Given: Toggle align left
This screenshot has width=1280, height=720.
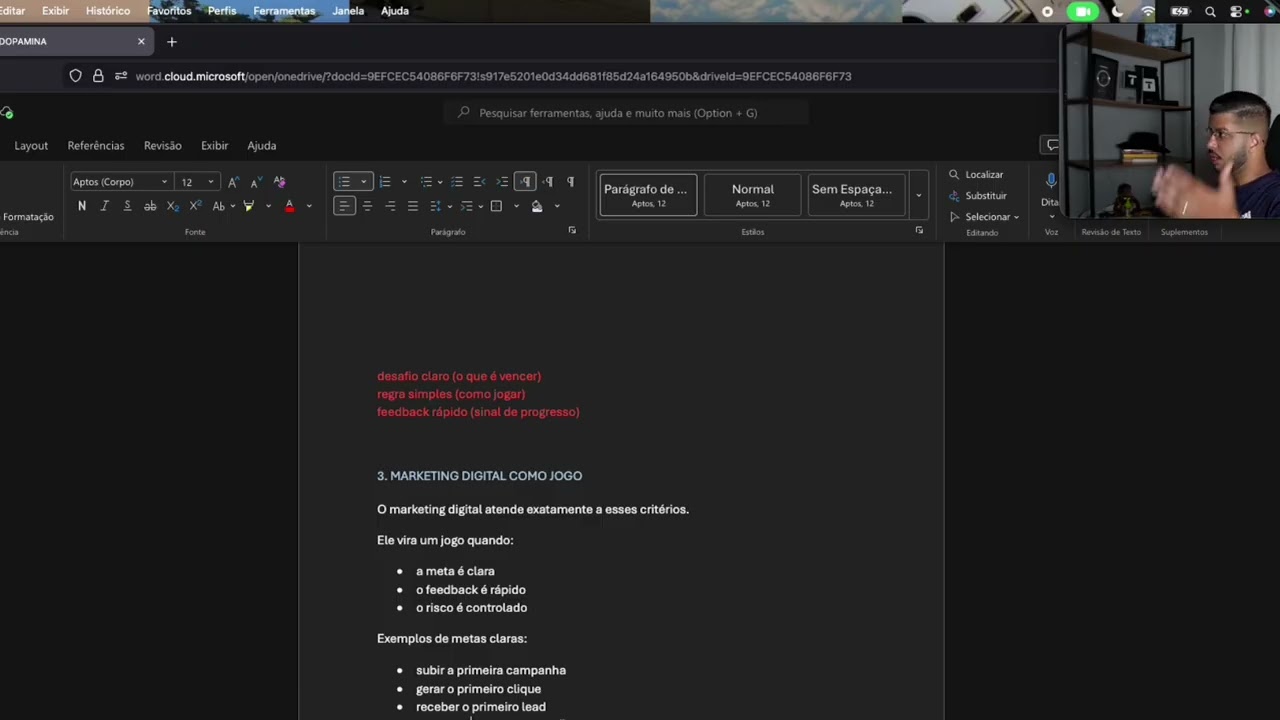Looking at the screenshot, I should (x=344, y=206).
